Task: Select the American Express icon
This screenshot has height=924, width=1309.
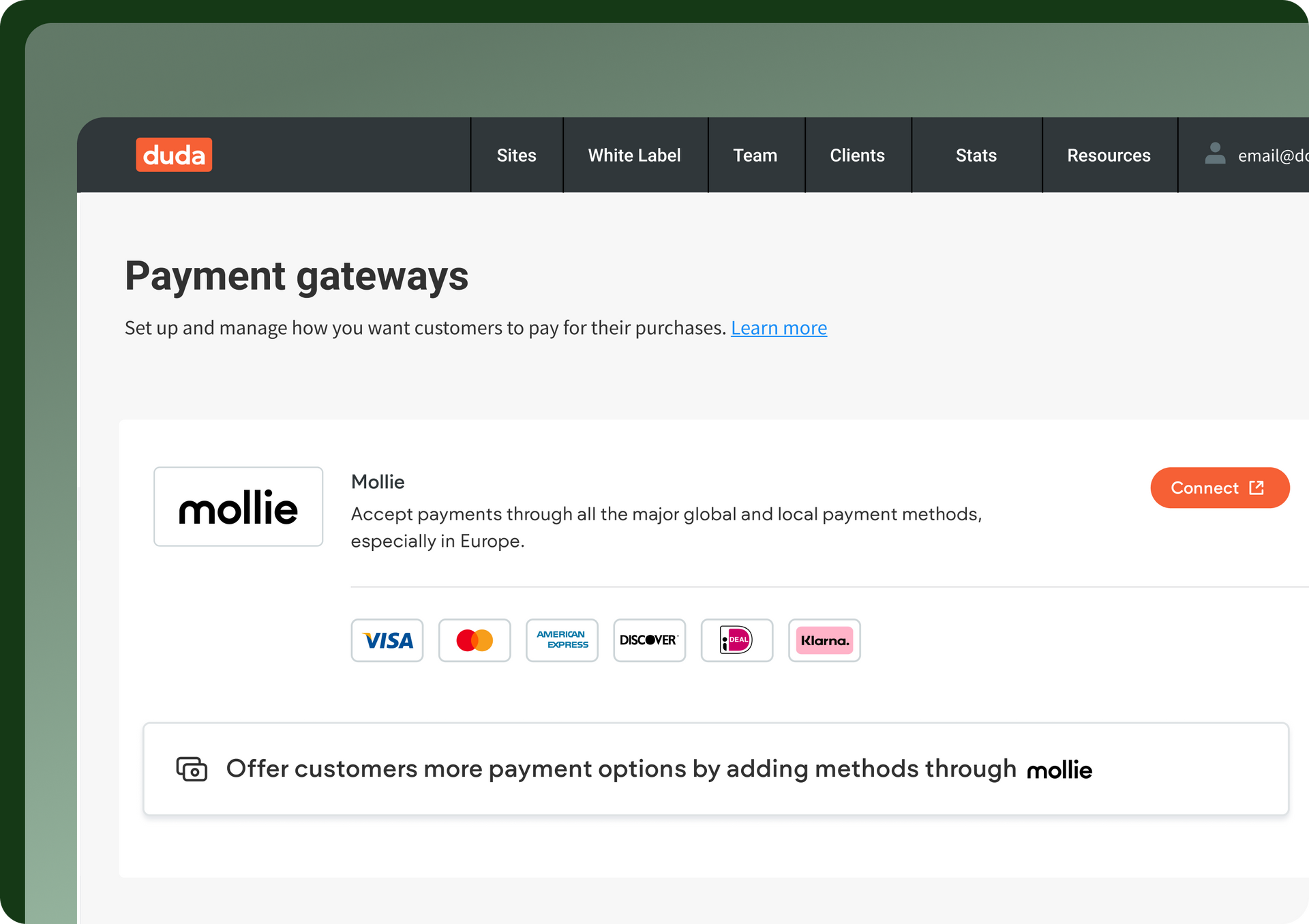Action: click(x=562, y=640)
